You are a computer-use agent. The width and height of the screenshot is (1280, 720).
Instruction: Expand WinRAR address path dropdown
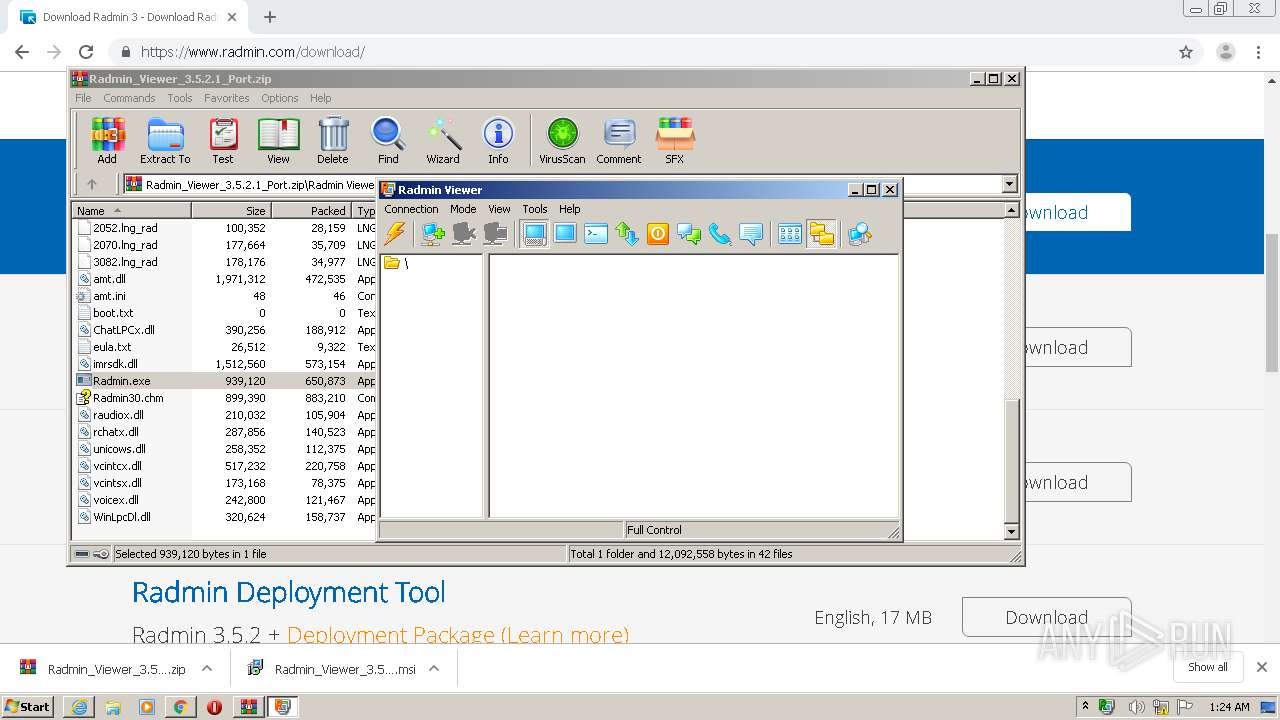point(1009,184)
